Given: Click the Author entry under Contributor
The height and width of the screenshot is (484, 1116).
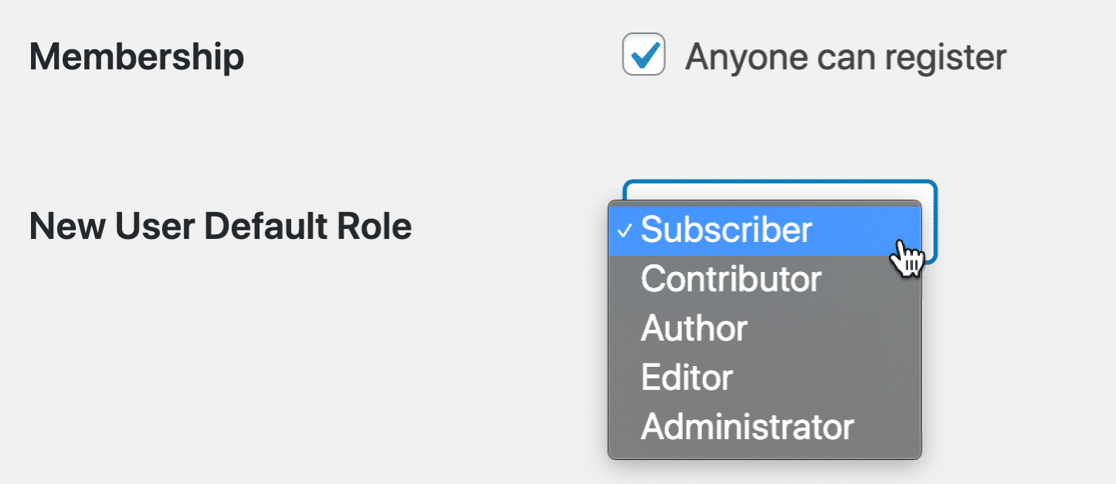Looking at the screenshot, I should (x=694, y=328).
